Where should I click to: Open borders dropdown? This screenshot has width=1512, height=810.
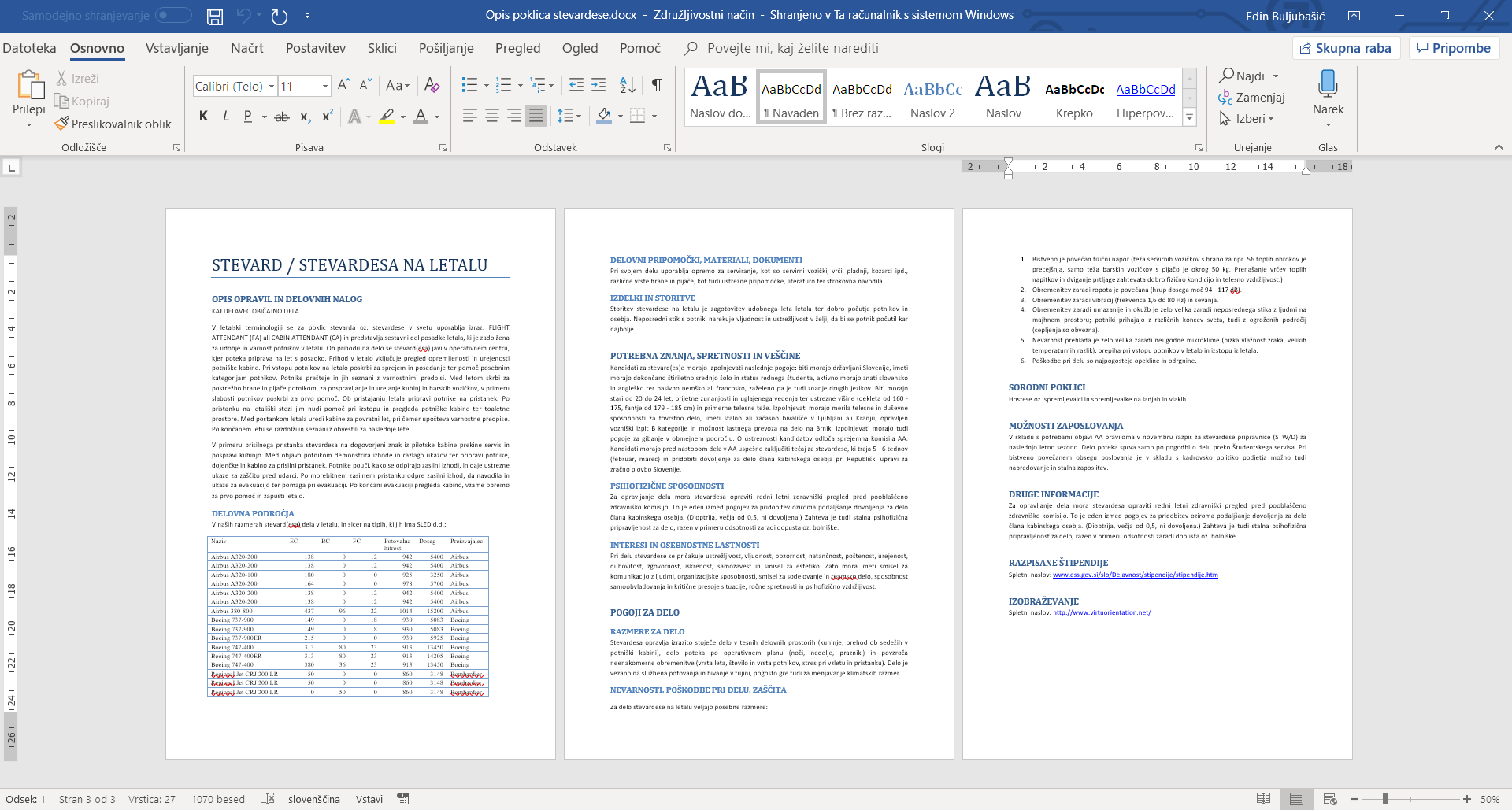(x=654, y=117)
